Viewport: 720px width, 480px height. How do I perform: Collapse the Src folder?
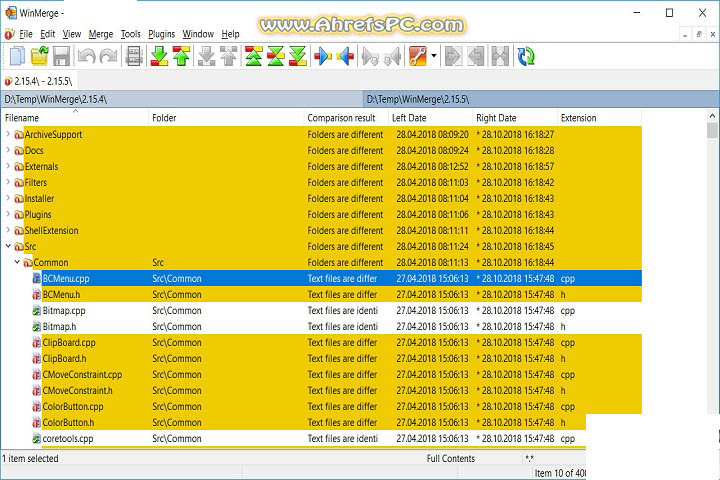(x=8, y=246)
